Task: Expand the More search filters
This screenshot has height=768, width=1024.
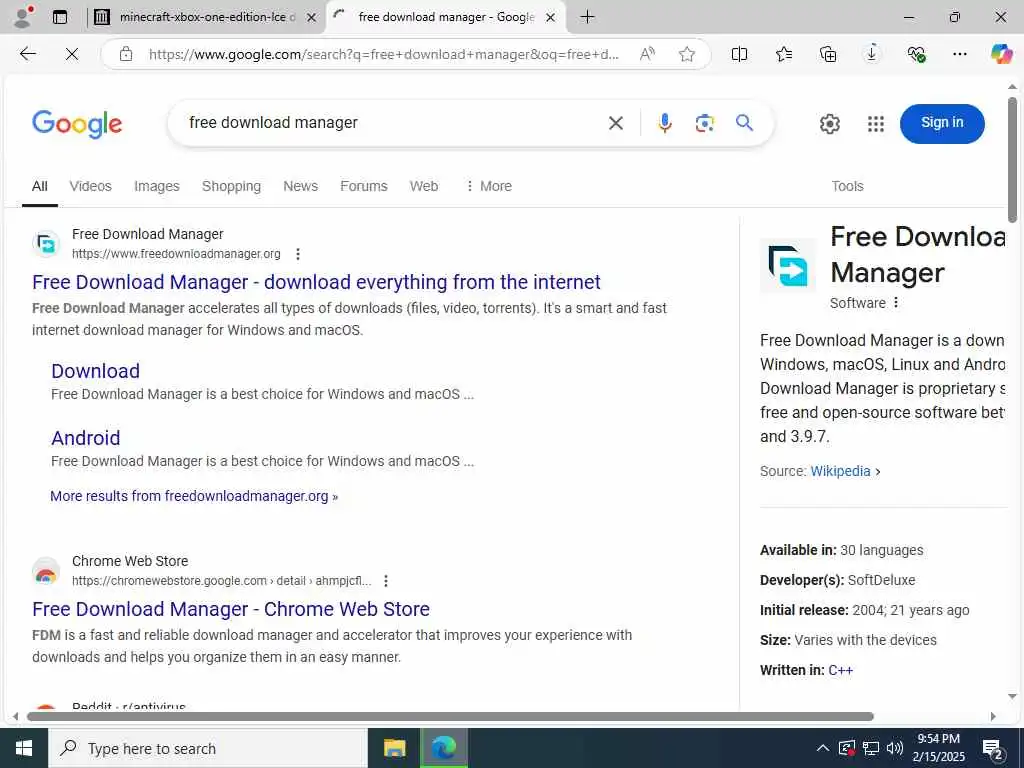Action: [488, 186]
